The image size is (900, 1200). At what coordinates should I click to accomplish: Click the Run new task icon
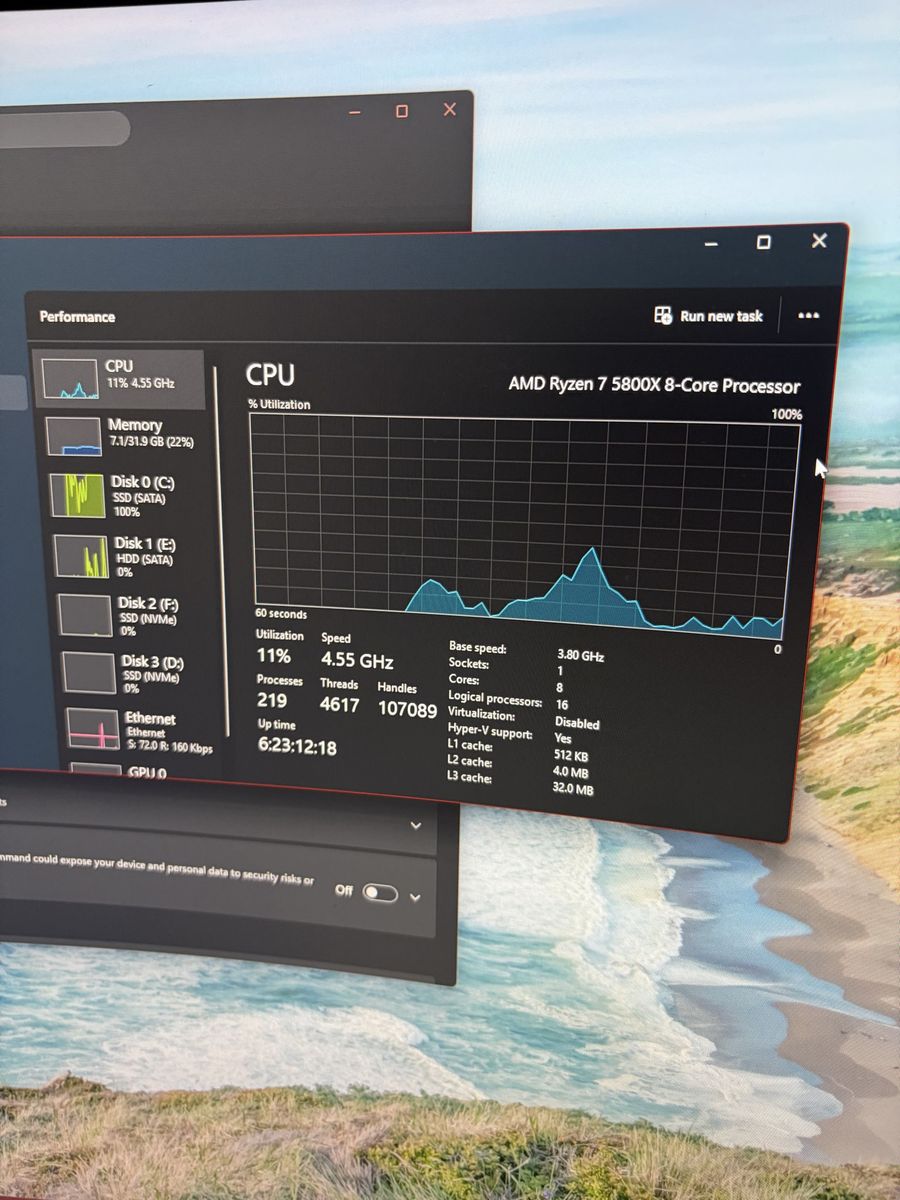[x=663, y=315]
